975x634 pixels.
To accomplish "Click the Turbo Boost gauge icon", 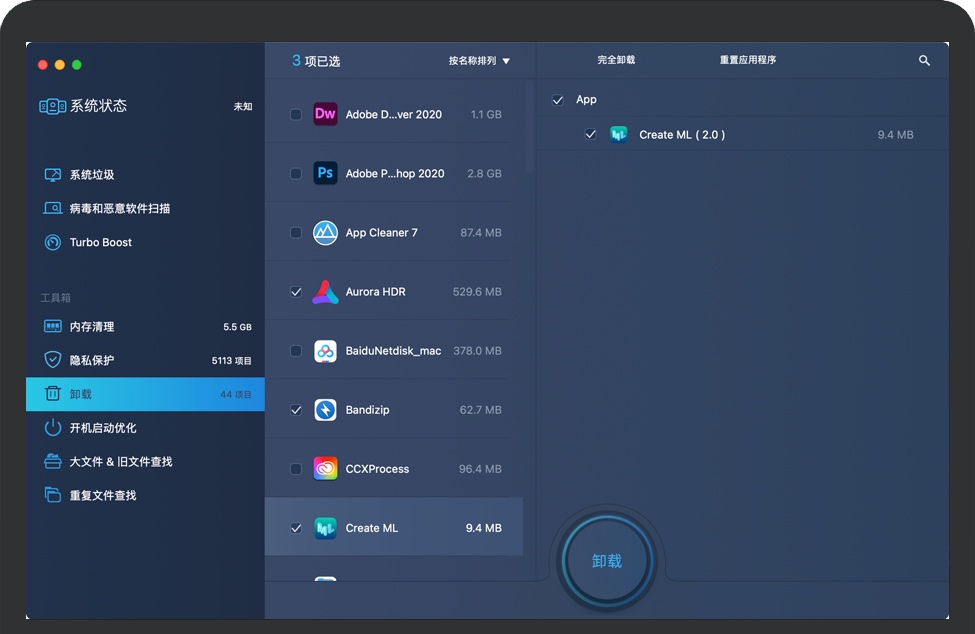I will pyautogui.click(x=53, y=242).
